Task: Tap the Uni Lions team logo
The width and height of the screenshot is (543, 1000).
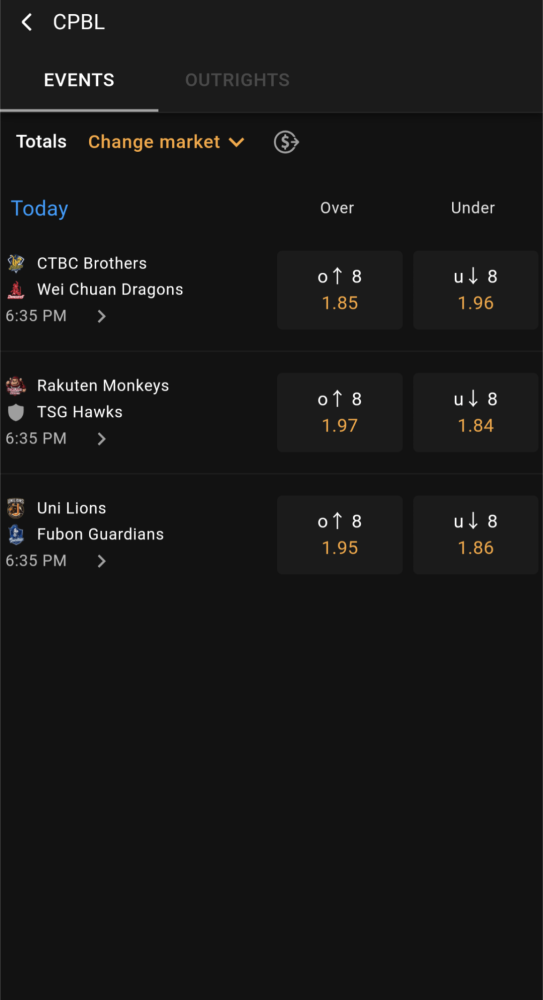Action: [x=16, y=508]
